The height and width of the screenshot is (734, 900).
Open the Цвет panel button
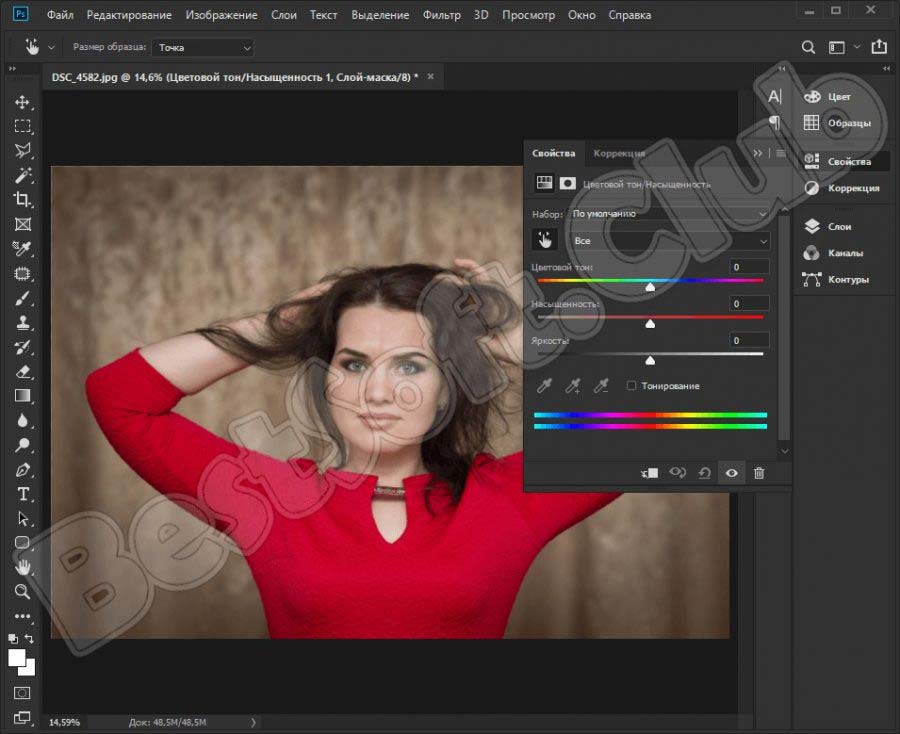tap(828, 96)
